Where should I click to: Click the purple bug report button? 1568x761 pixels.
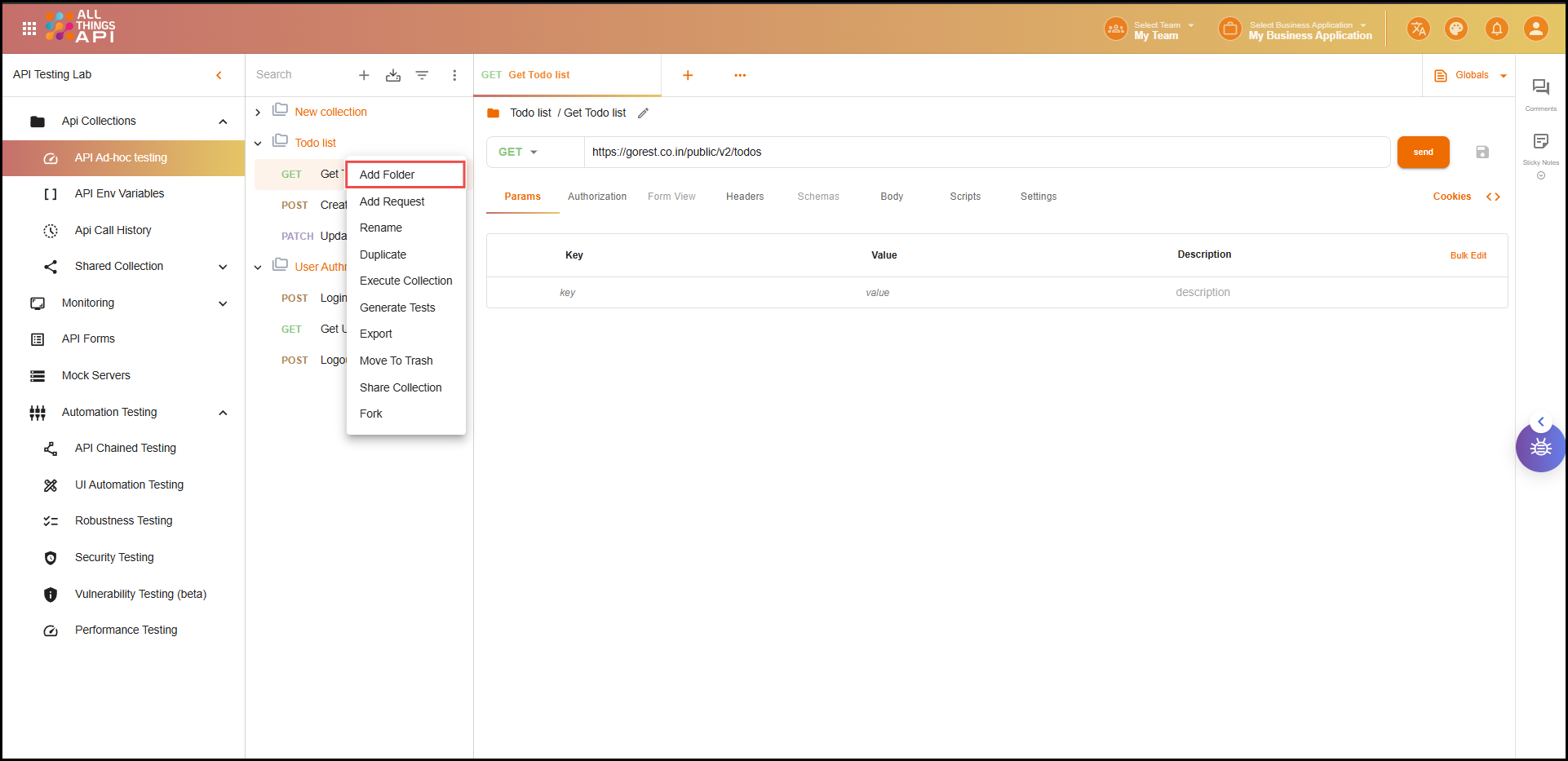[x=1539, y=448]
